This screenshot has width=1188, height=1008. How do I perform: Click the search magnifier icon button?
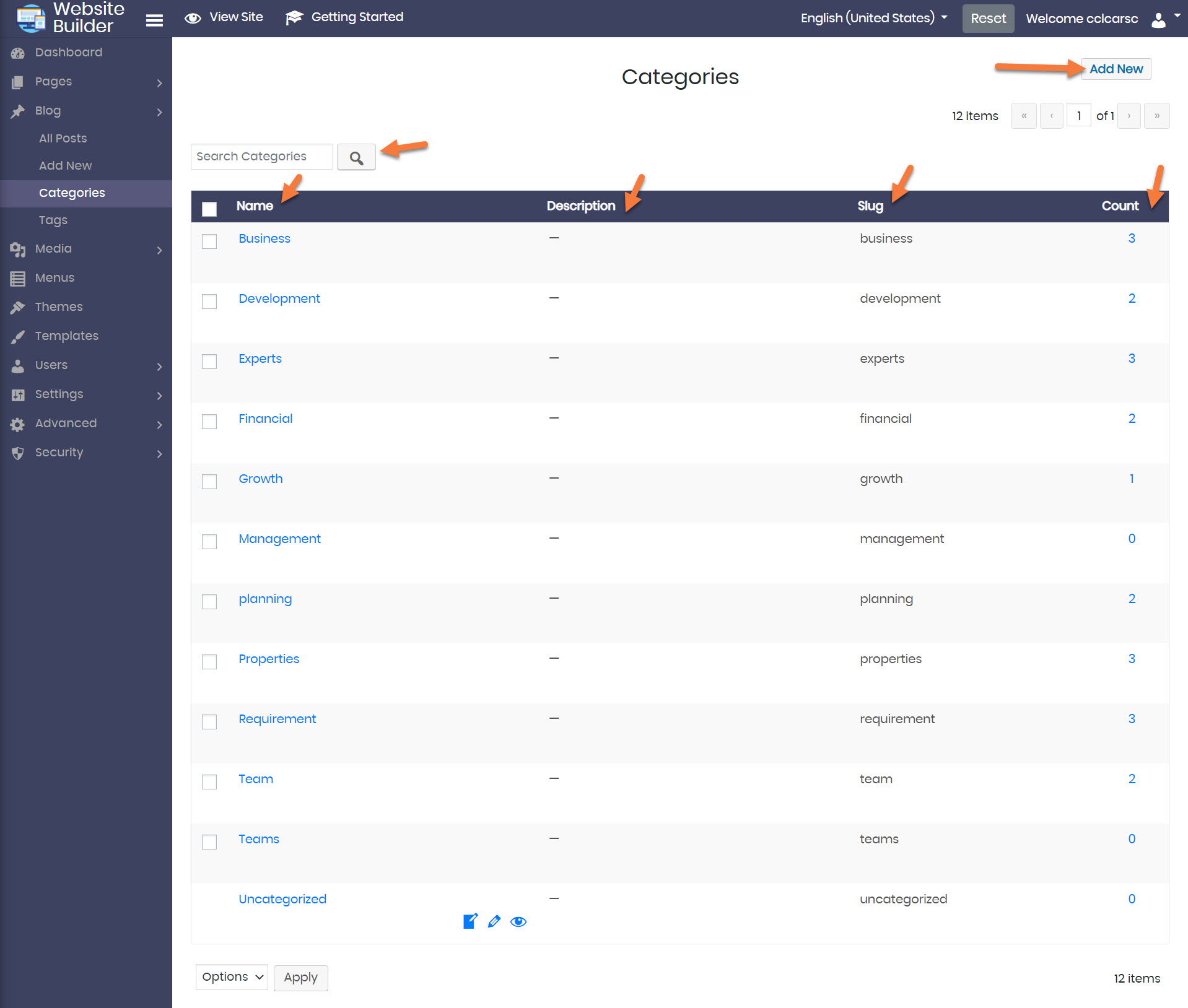(356, 157)
